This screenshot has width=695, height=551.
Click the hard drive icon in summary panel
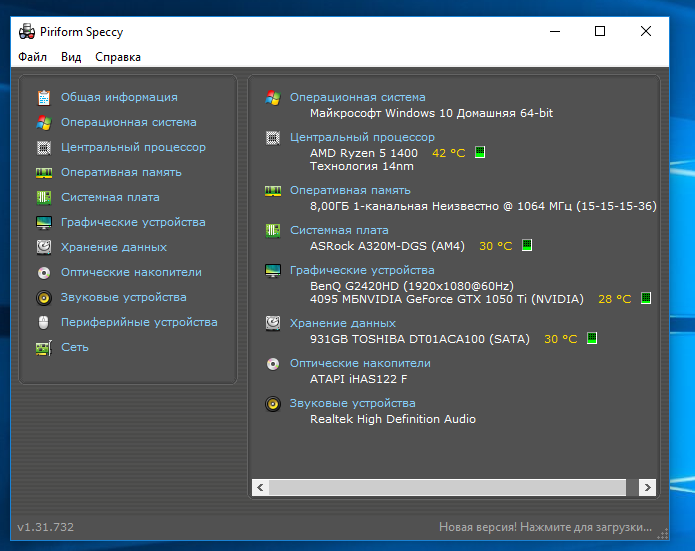coord(273,323)
